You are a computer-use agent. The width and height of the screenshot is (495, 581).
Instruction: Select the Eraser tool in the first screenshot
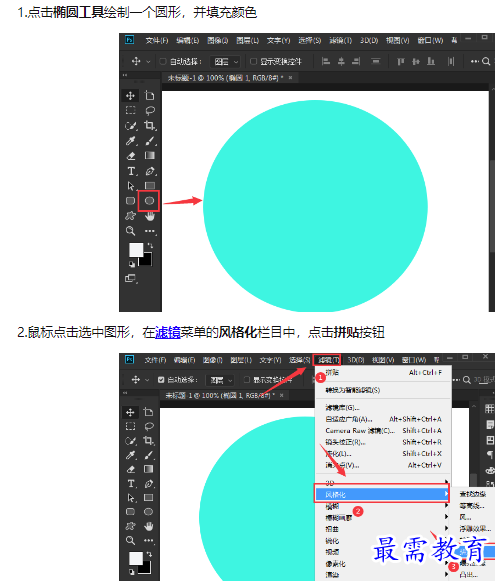click(x=130, y=156)
